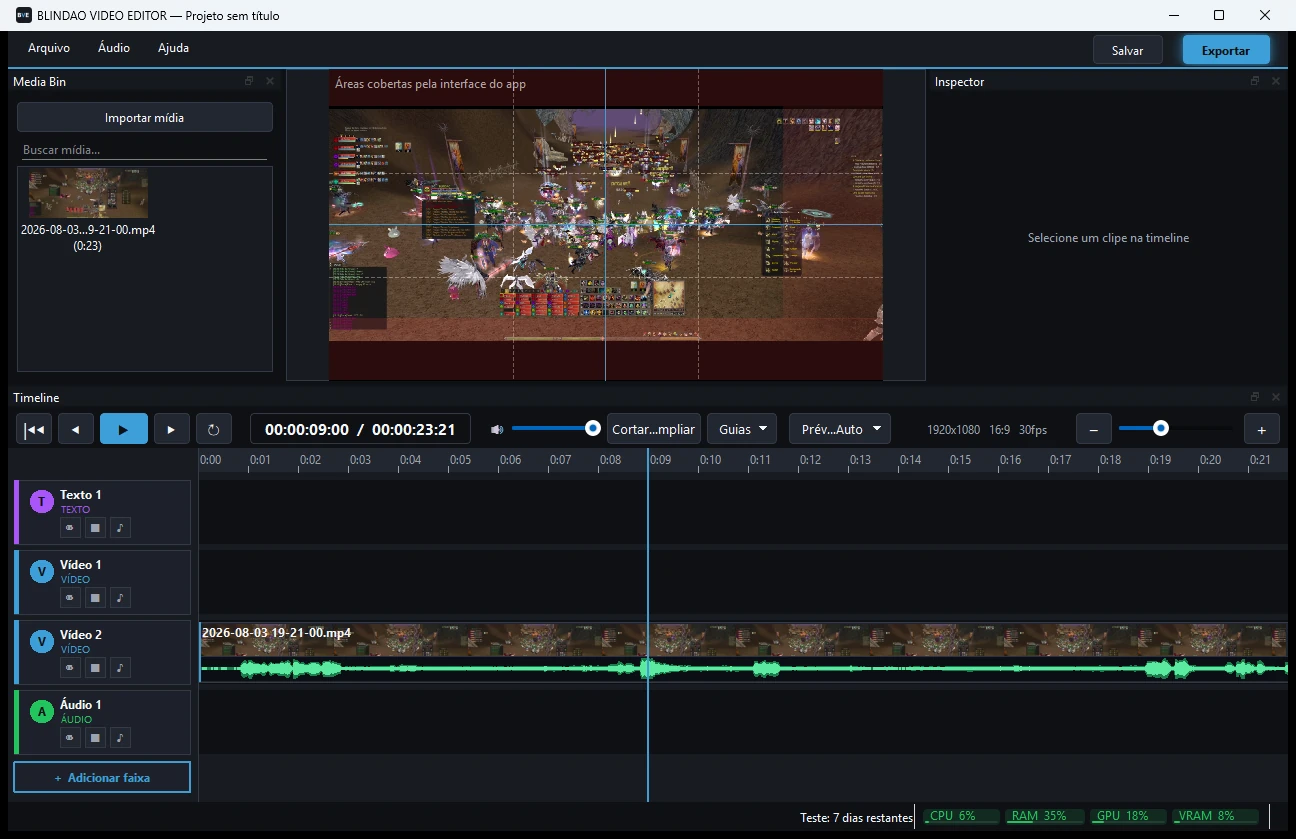This screenshot has width=1296, height=839.
Task: Toggle the square lock button on Texto 1
Action: 95,528
